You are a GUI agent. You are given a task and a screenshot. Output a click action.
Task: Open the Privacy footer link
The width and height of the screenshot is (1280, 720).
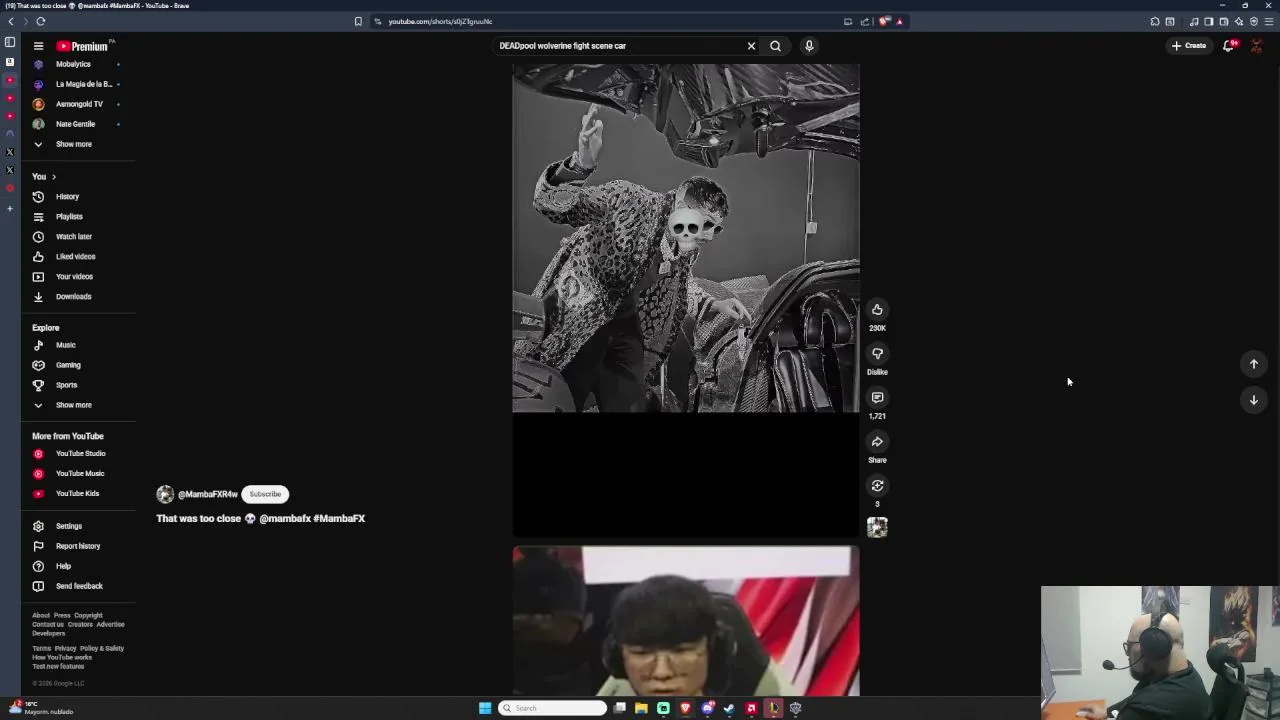(65, 648)
